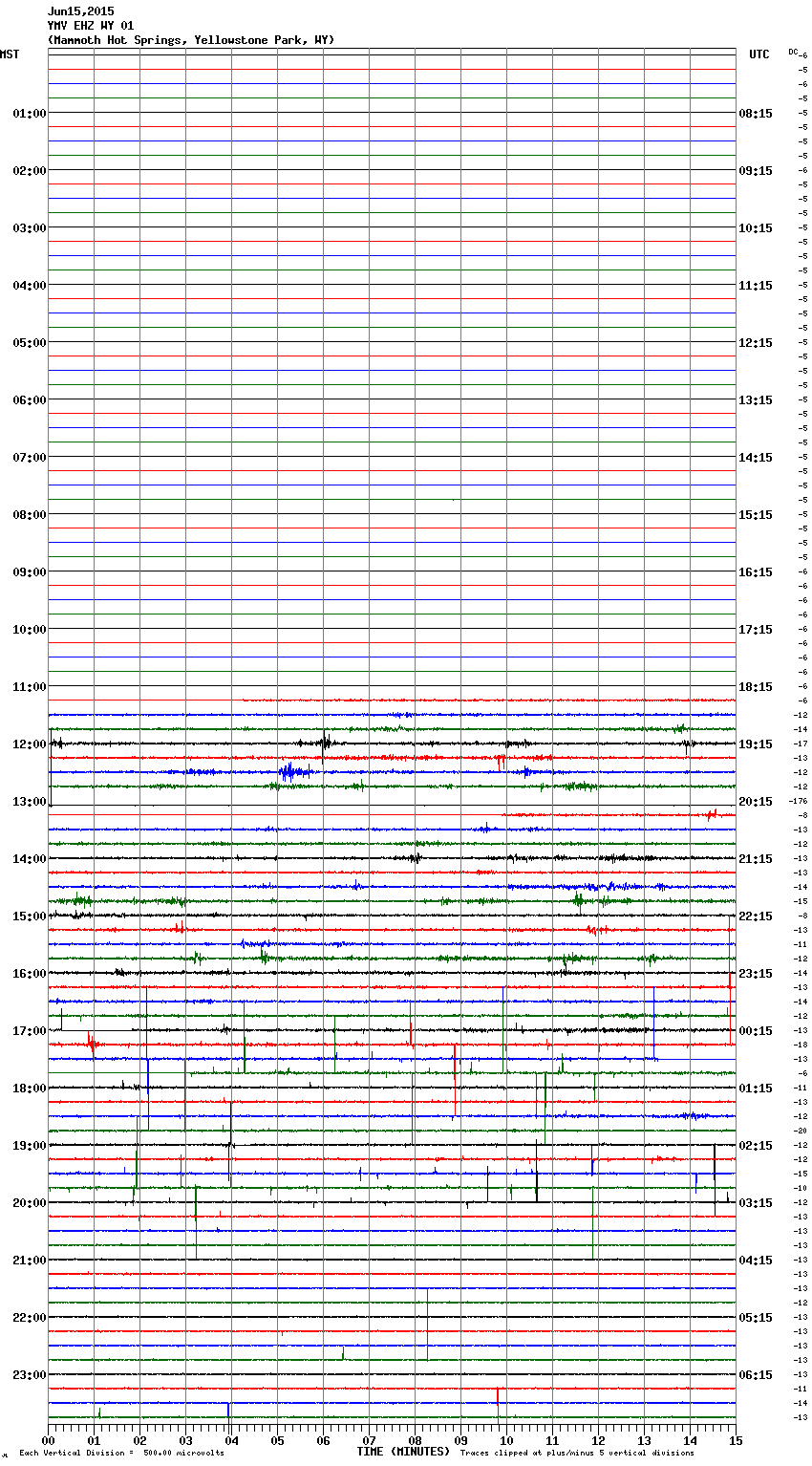The height and width of the screenshot is (1466, 812).
Task: Click the 17:15 UTC time label
Action: tap(756, 630)
